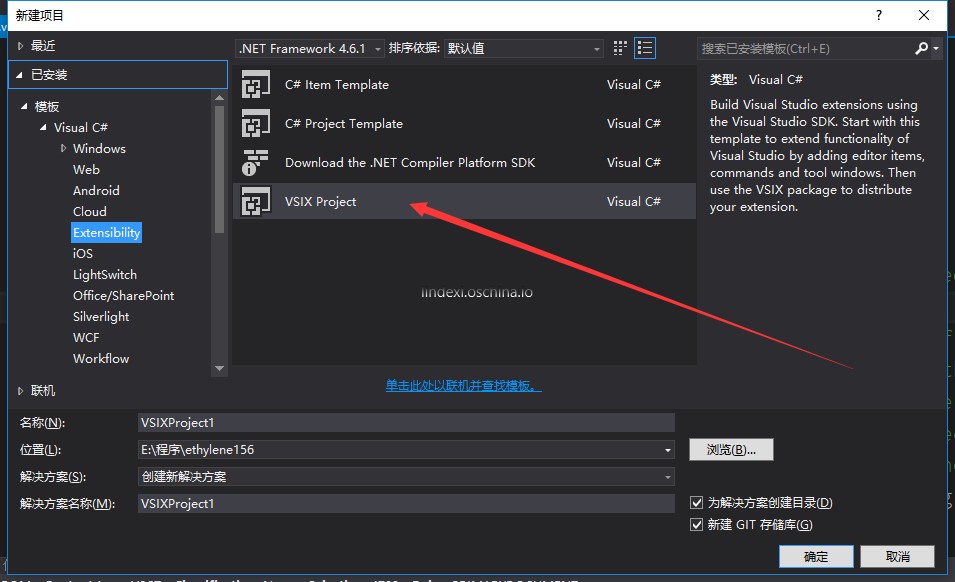Open the .NET Framework version dropdown
955x582 pixels.
311,48
